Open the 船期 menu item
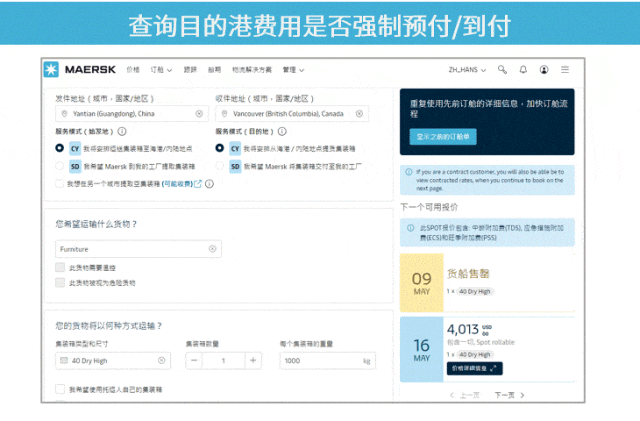Image resolution: width=640 pixels, height=421 pixels. coord(215,70)
